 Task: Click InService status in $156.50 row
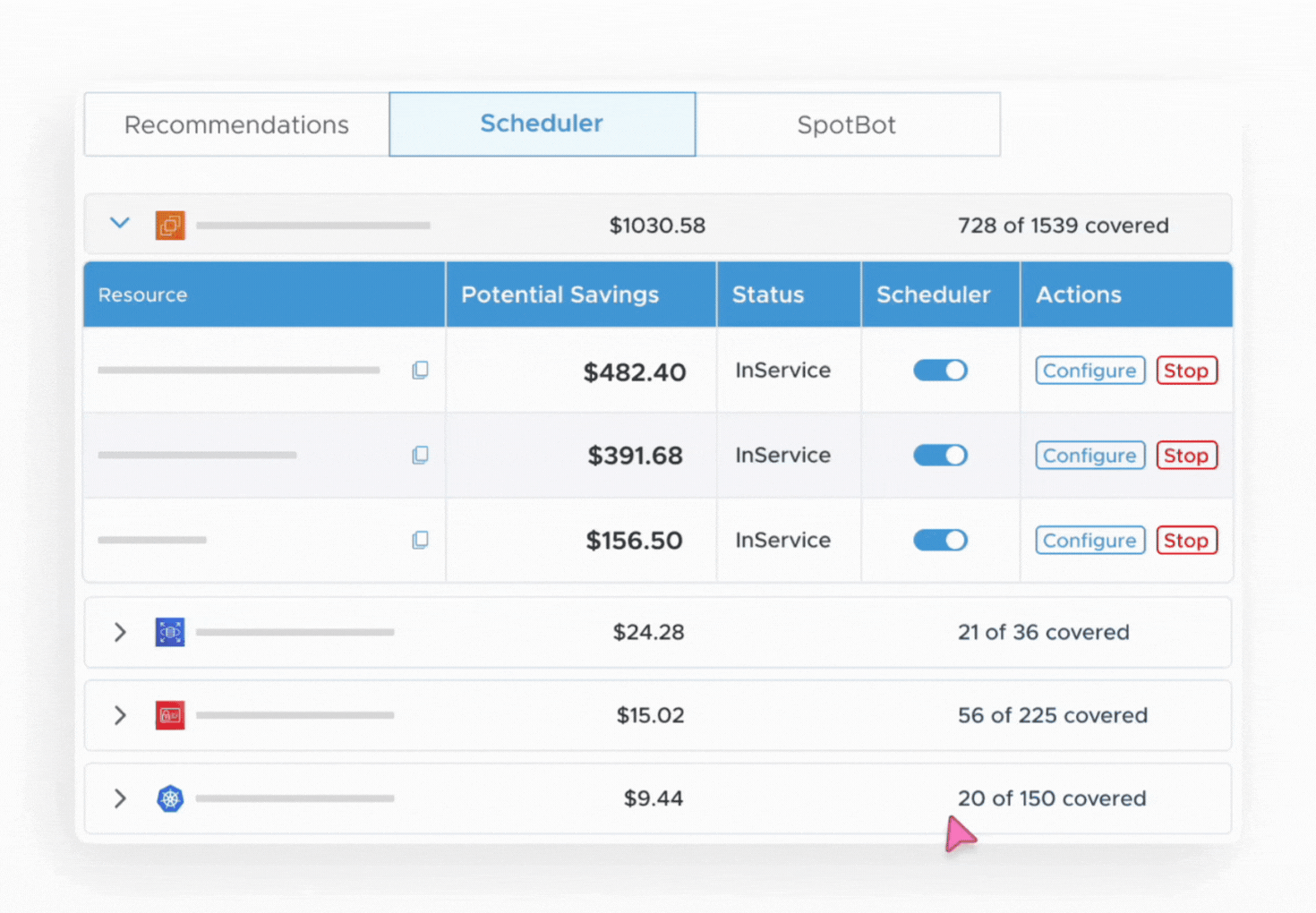point(783,540)
